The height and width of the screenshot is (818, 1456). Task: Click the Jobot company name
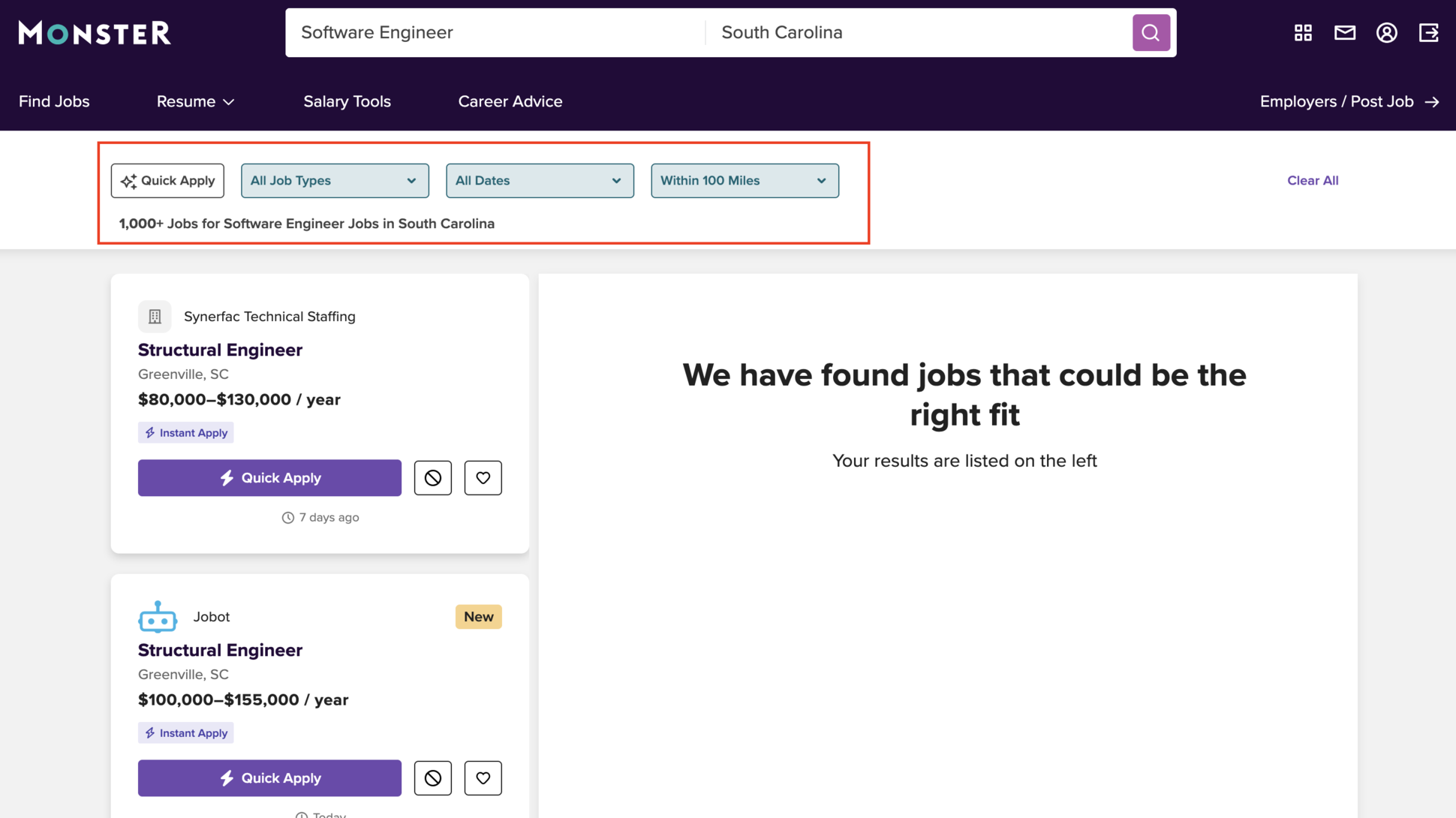click(212, 617)
